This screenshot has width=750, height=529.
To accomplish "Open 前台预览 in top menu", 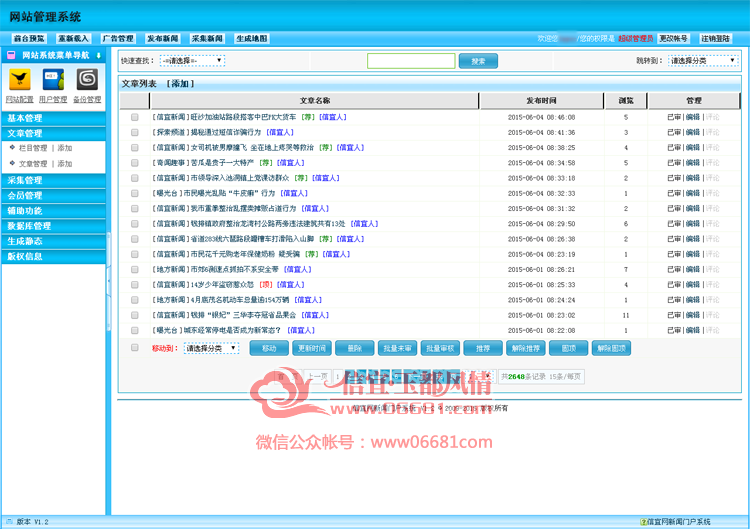I will (29, 39).
